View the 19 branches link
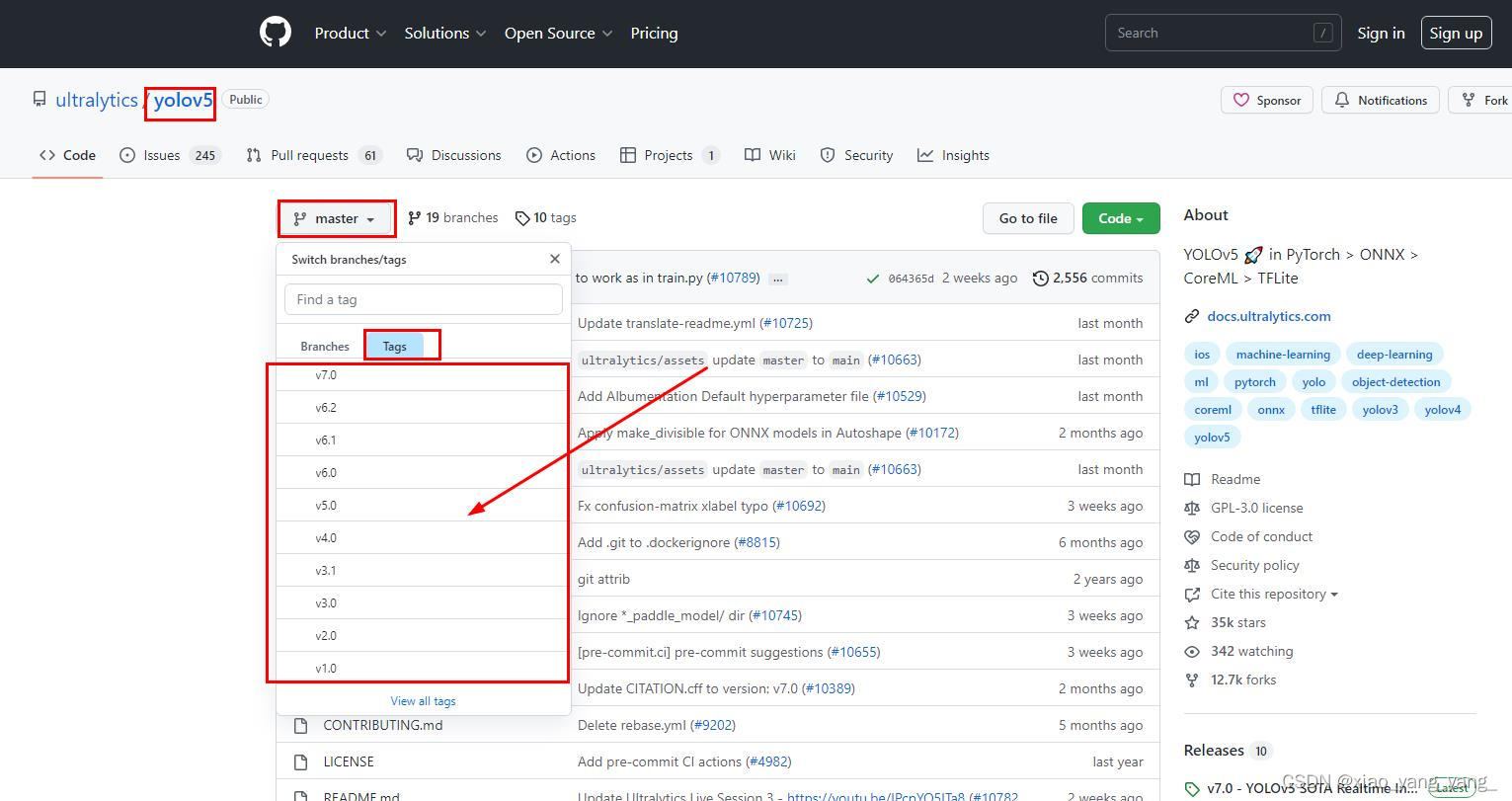This screenshot has height=801, width=1512. 453,217
